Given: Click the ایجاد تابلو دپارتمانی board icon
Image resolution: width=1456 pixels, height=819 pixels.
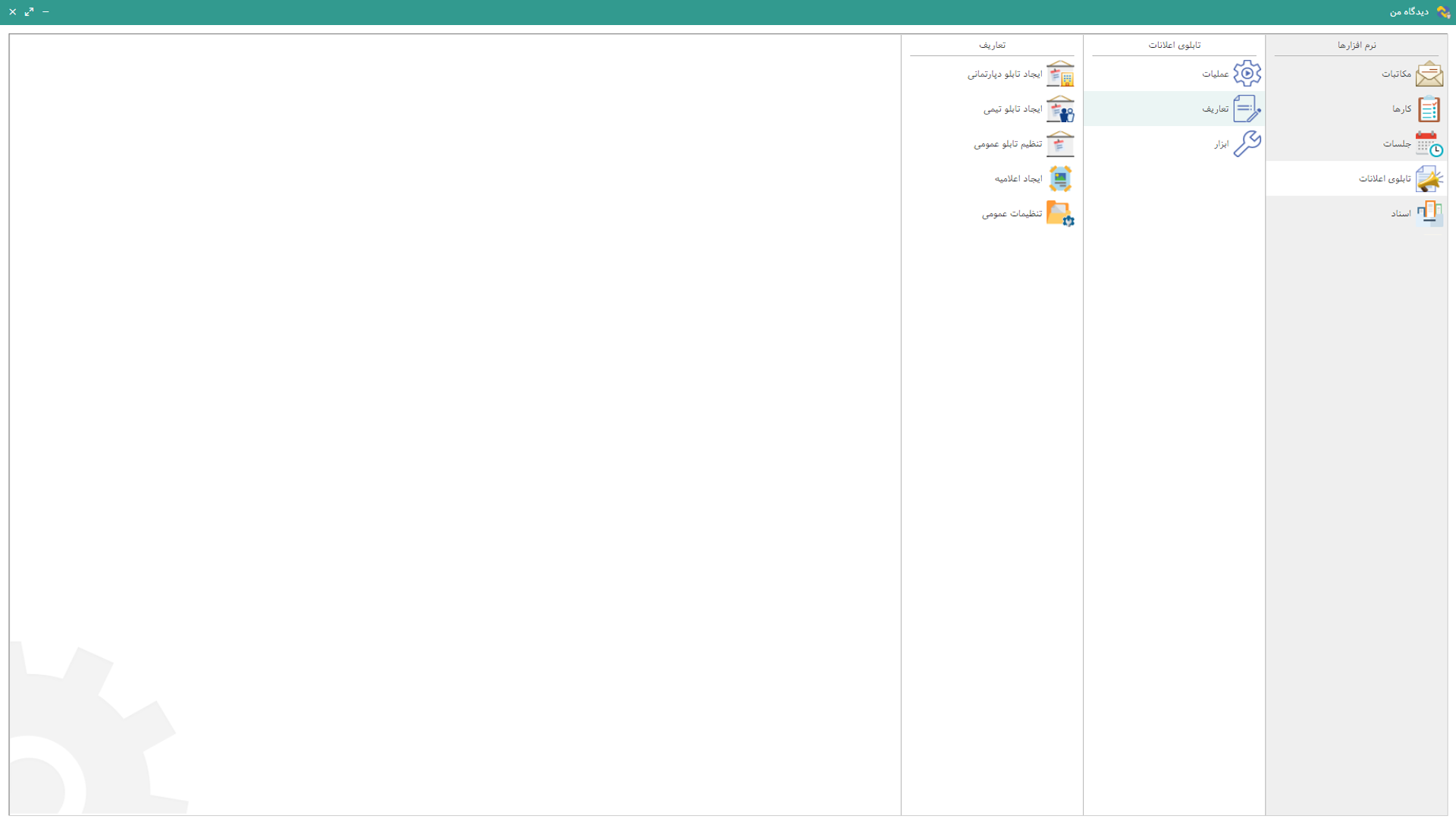Looking at the screenshot, I should click(x=1060, y=74).
